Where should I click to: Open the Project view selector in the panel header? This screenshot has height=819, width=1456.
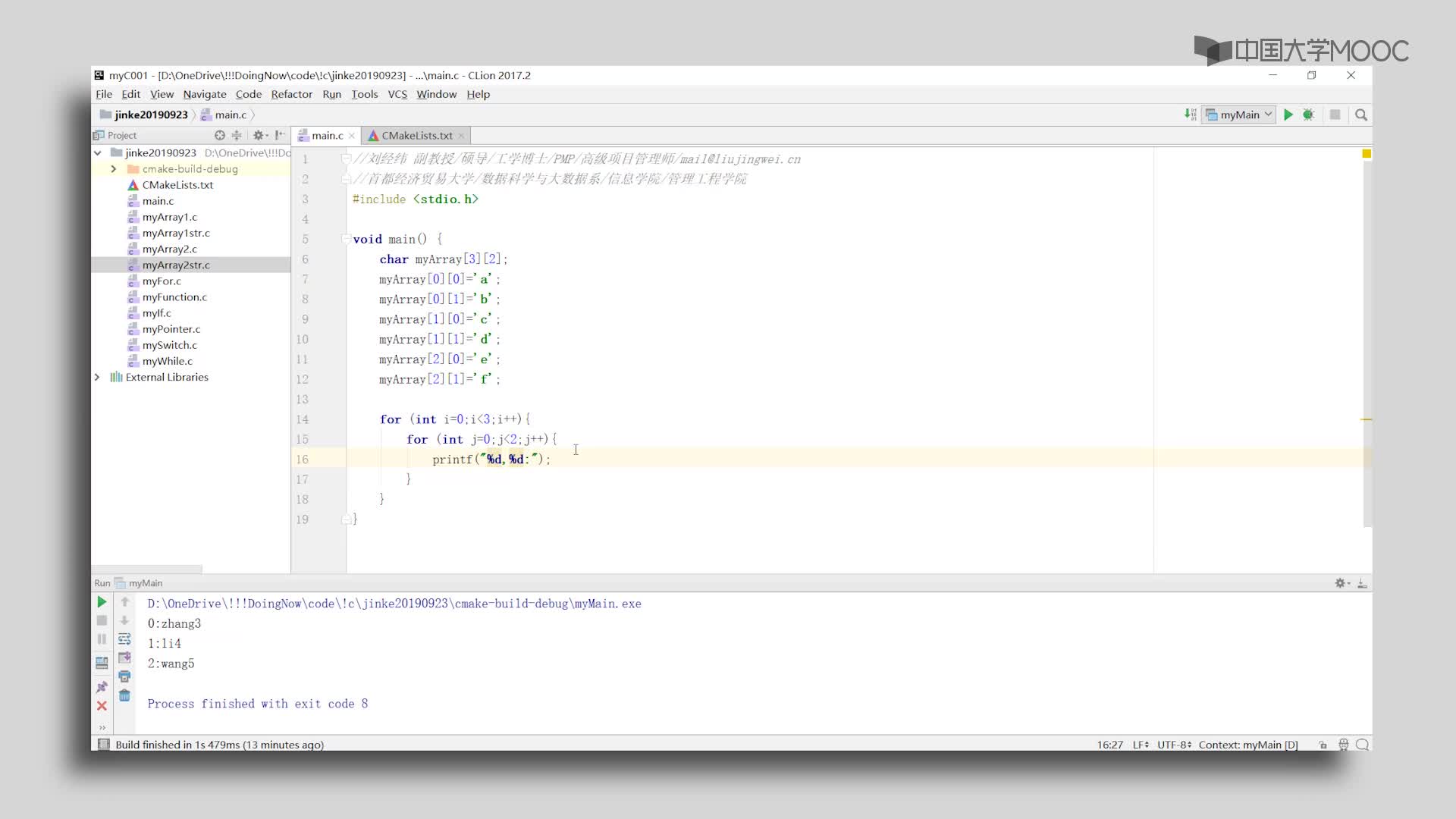[x=115, y=135]
